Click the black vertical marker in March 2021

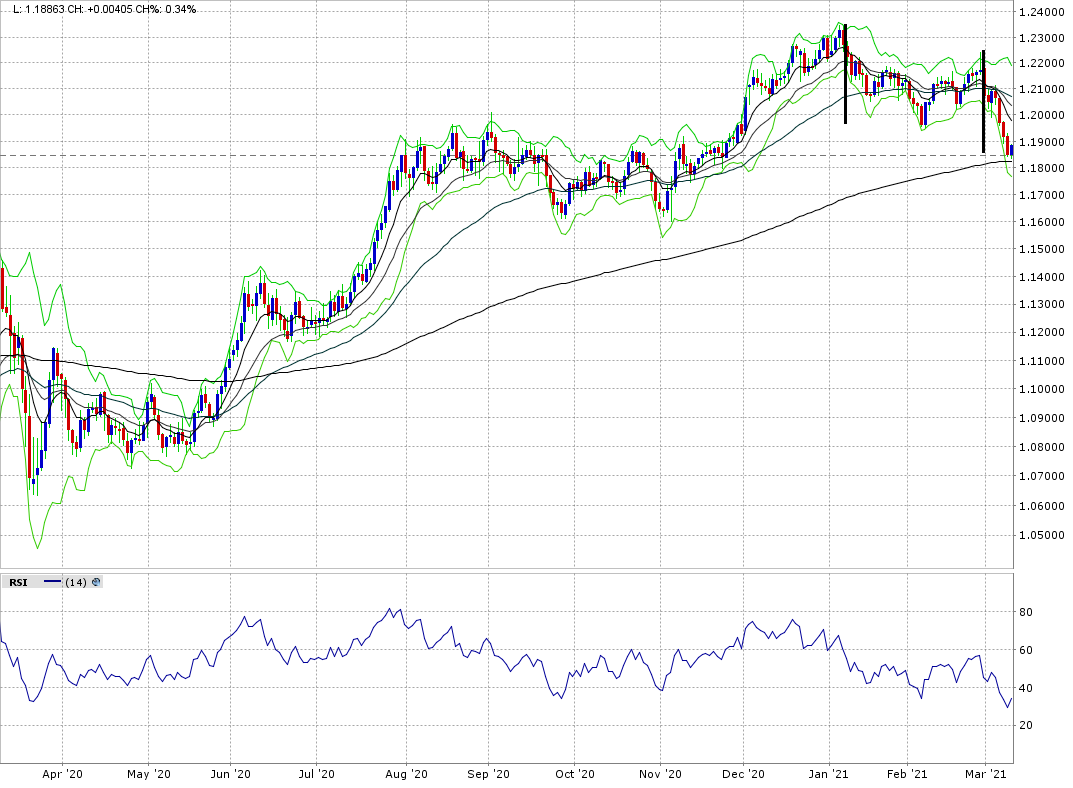983,101
